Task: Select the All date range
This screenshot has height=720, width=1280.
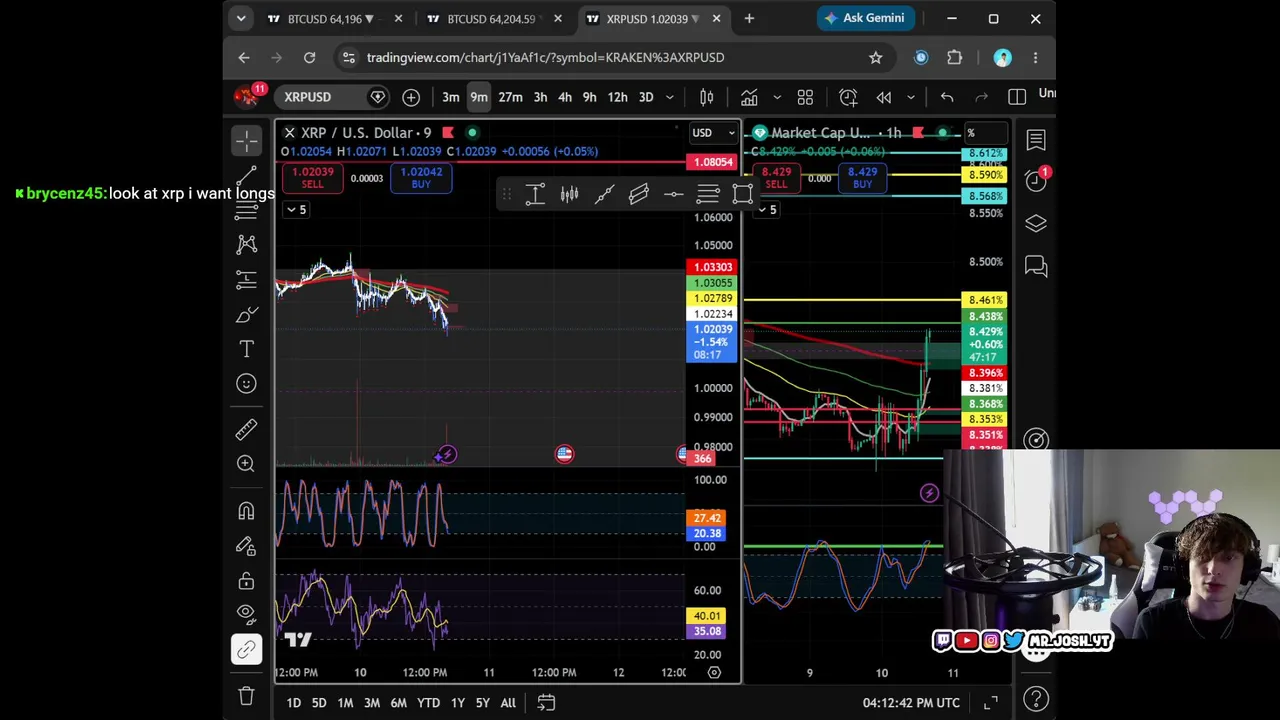Action: [x=508, y=703]
